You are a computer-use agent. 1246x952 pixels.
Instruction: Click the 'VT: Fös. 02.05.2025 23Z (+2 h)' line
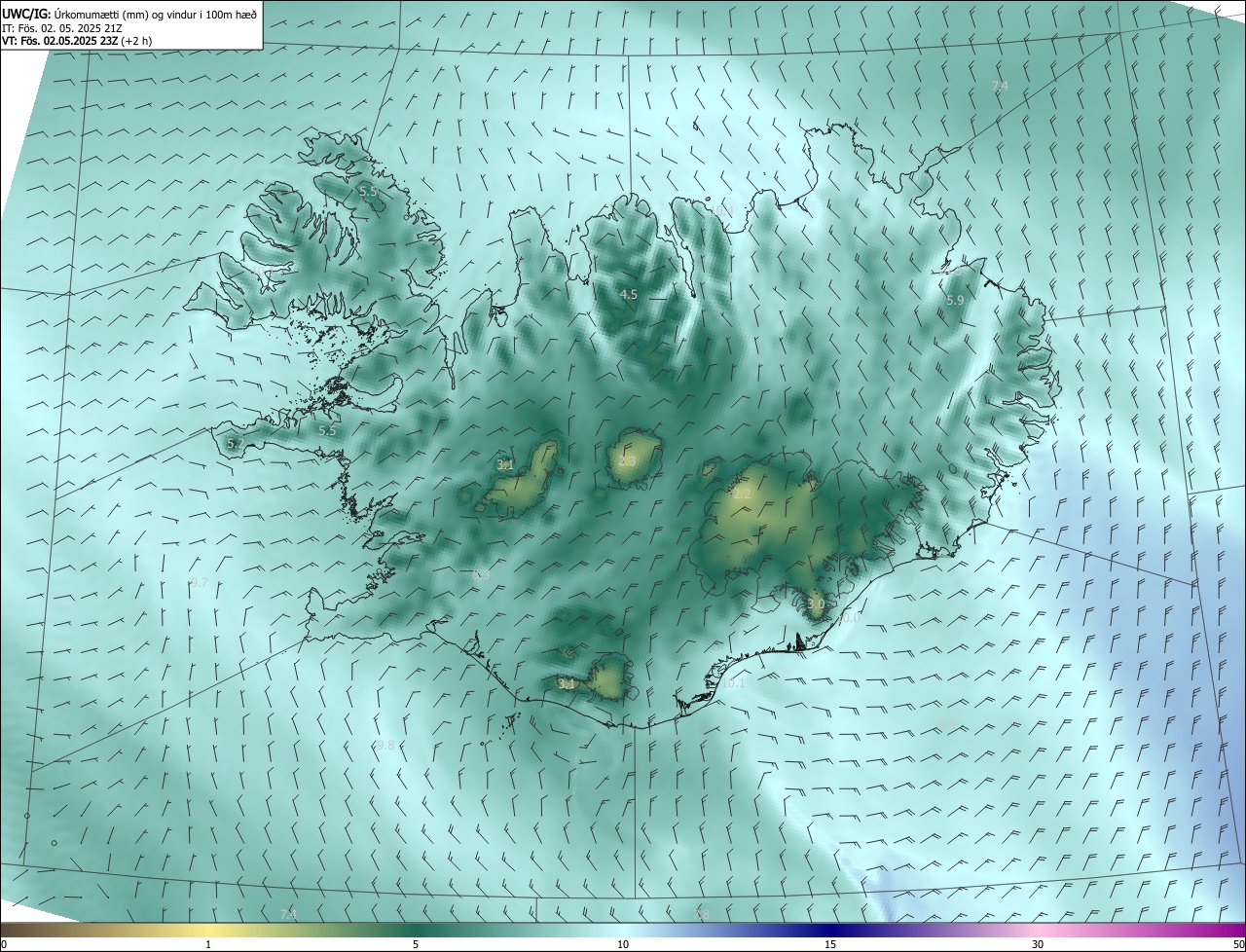77,41
